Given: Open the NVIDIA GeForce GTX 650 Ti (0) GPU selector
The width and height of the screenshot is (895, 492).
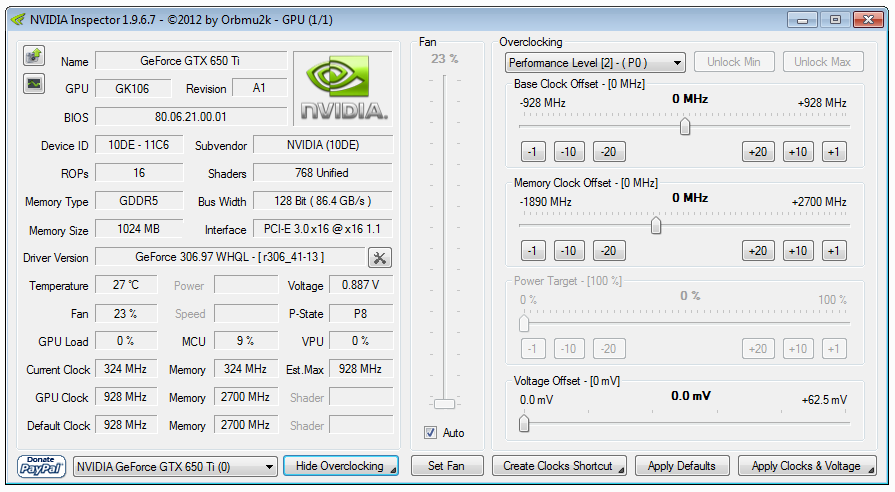Looking at the screenshot, I should pos(175,467).
